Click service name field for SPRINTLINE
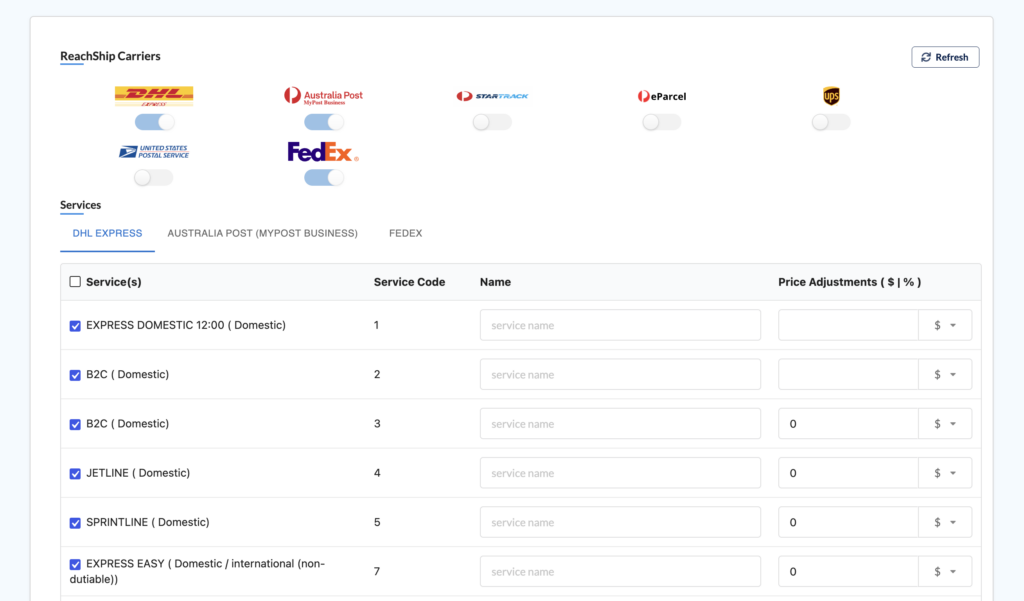1024x601 pixels. 620,523
